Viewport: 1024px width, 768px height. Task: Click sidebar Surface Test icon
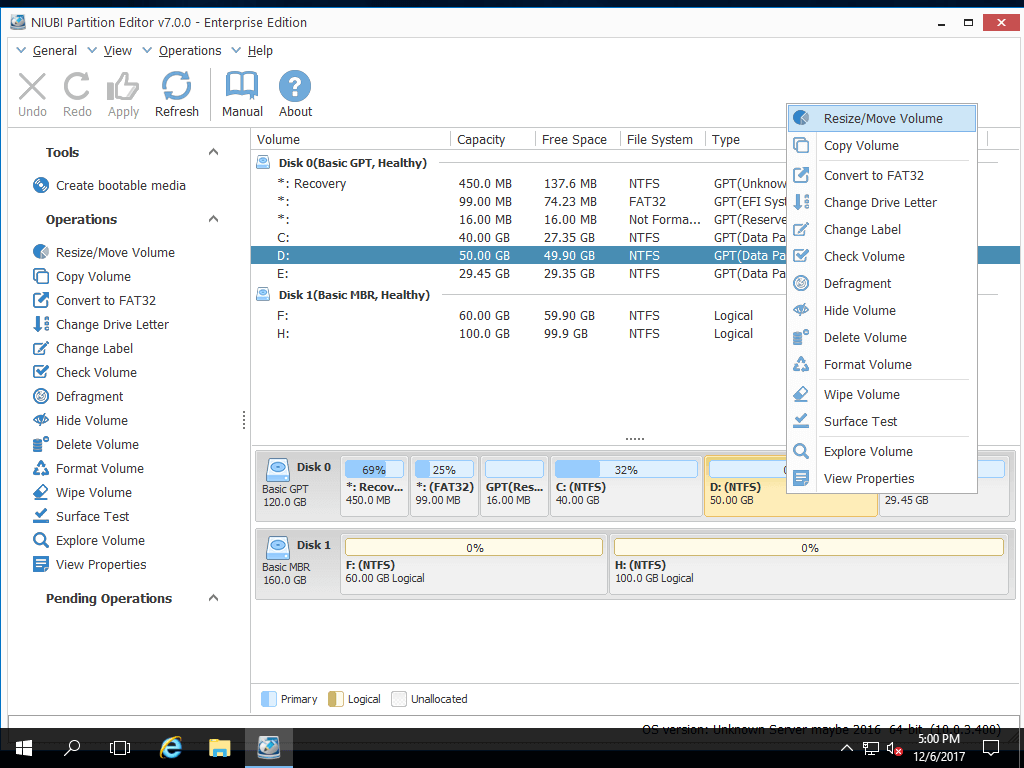click(x=40, y=516)
